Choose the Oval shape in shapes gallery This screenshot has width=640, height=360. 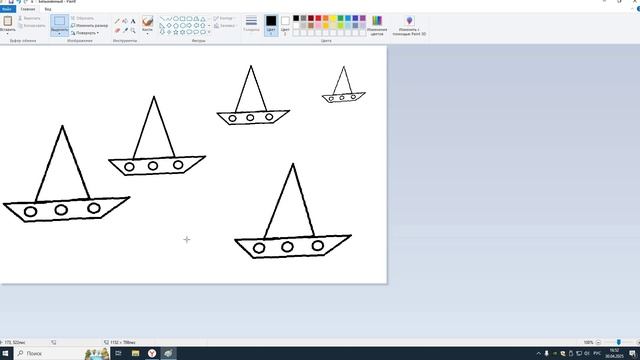pyautogui.click(x=176, y=19)
